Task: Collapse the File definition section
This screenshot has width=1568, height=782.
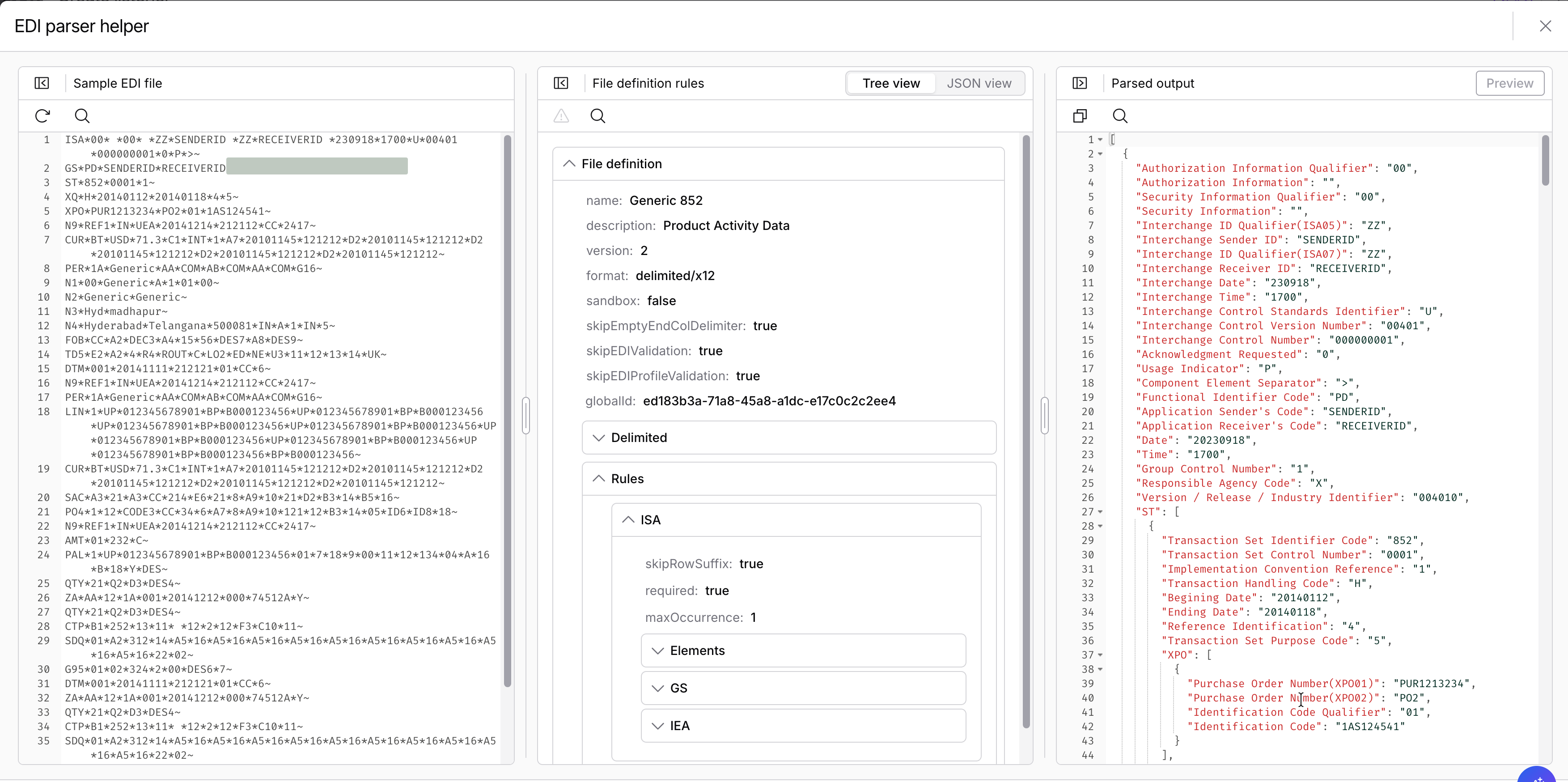Action: 569,164
